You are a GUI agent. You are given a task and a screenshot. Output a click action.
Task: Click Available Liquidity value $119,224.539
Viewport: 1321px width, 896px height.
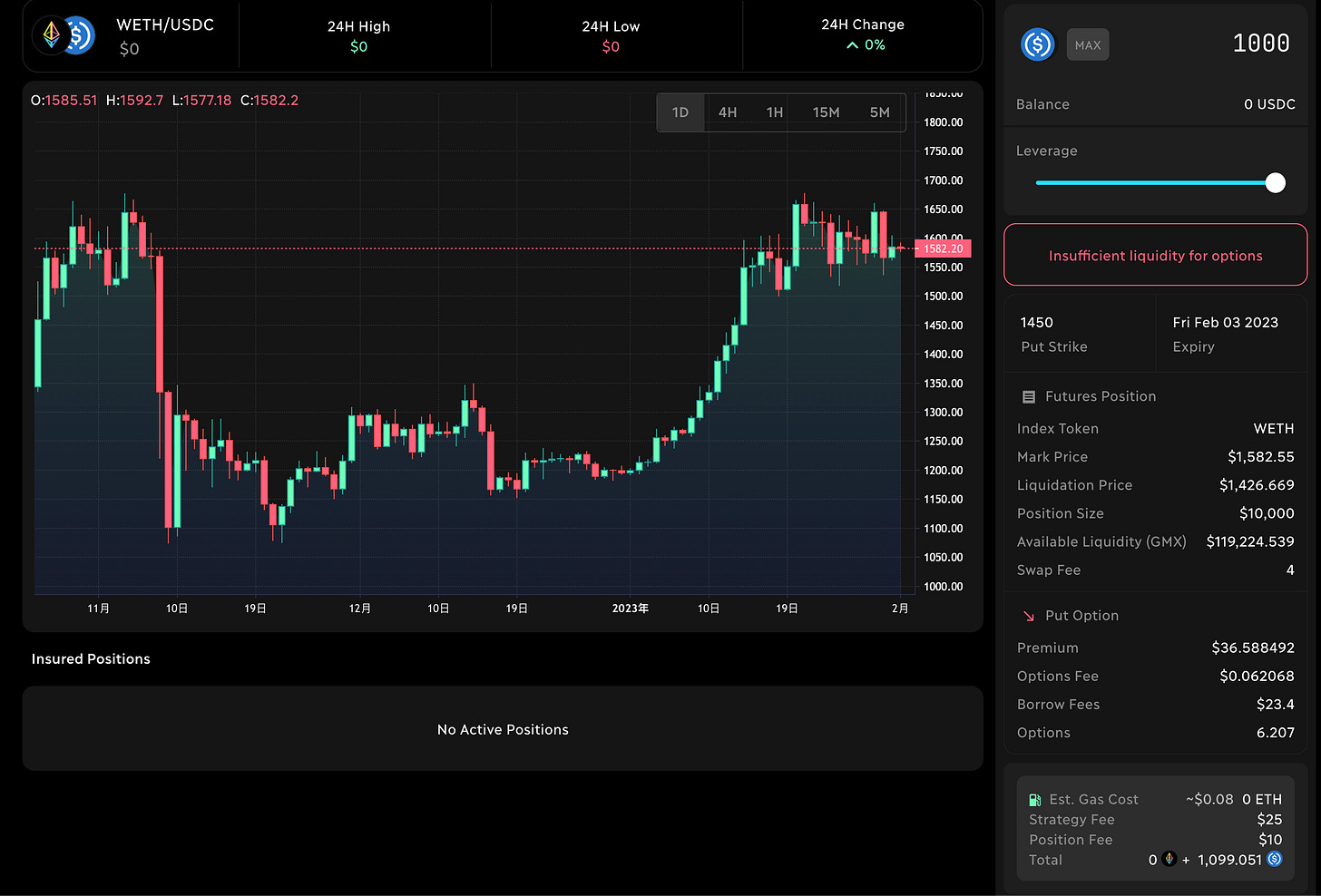click(1250, 541)
